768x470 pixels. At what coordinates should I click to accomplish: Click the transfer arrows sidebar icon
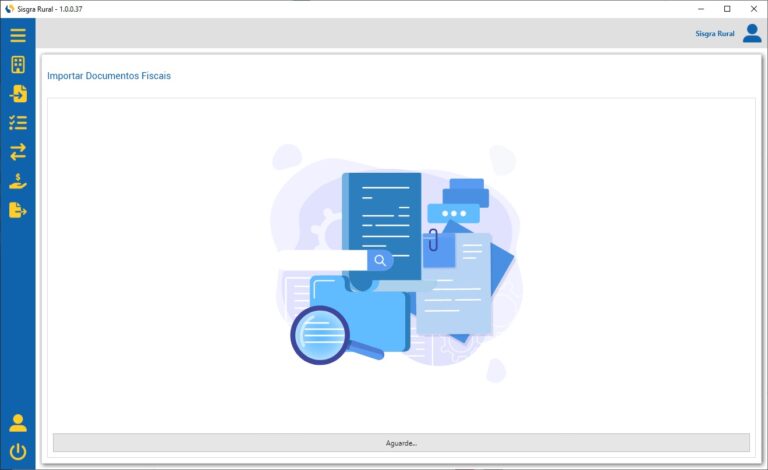click(18, 152)
